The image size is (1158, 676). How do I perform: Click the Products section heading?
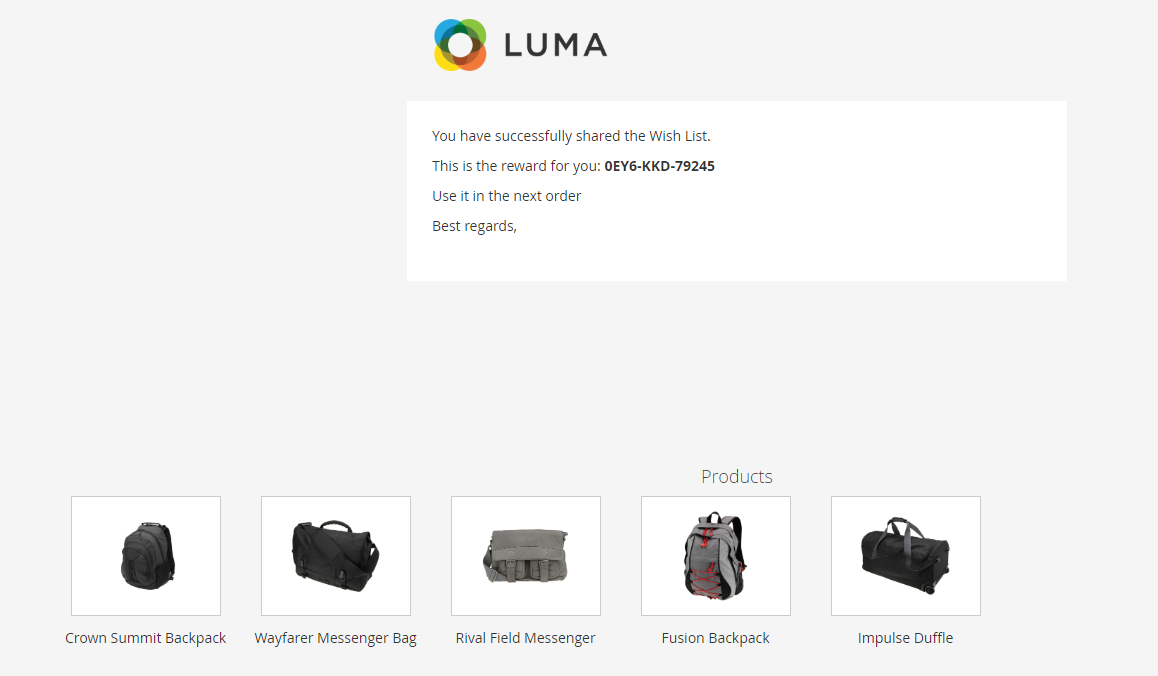click(736, 477)
